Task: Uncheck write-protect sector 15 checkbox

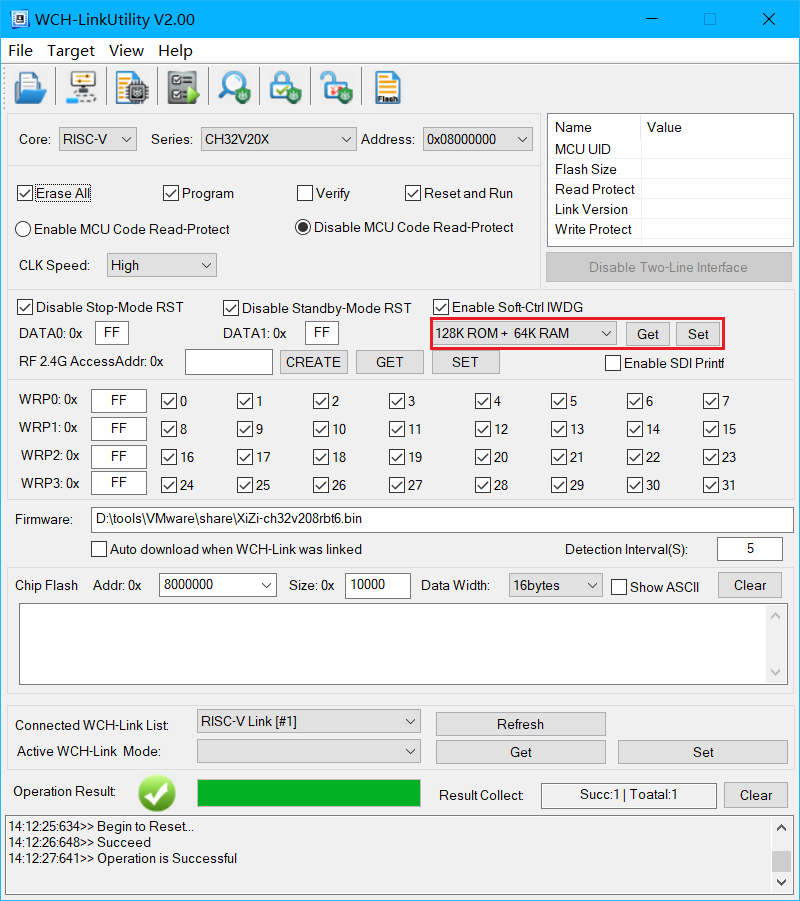Action: coord(710,429)
